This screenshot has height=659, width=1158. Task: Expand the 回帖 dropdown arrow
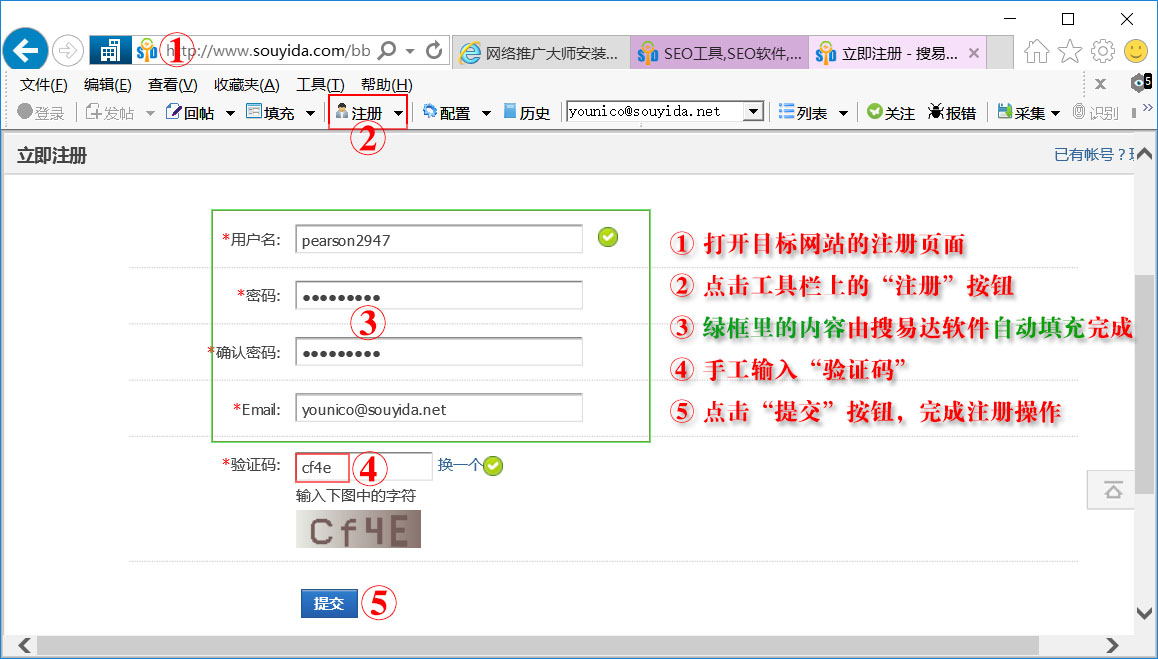pos(230,113)
